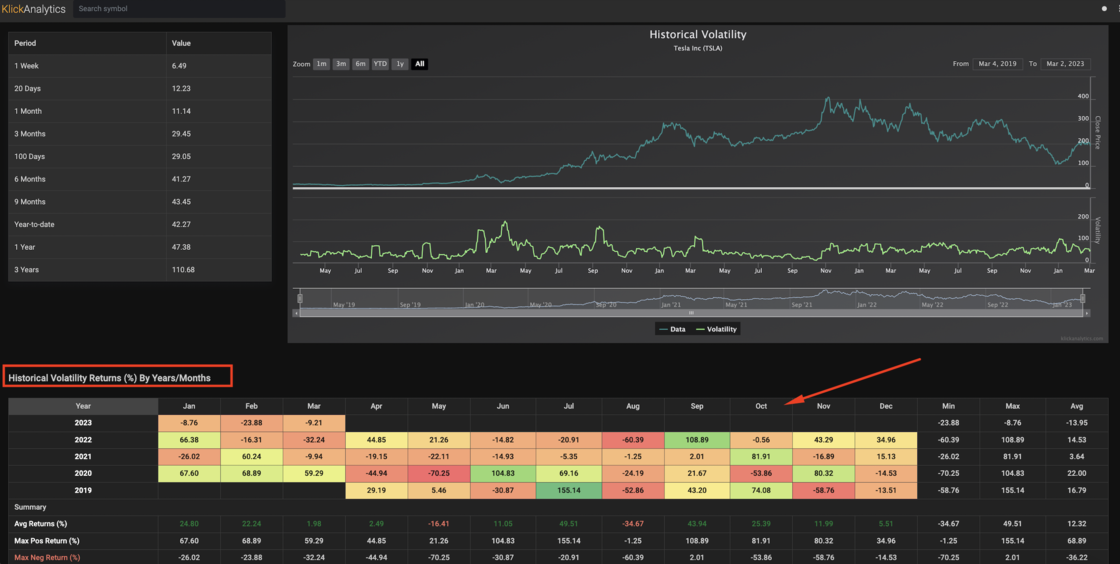Click the Jan column header
The image size is (1120, 564).
[x=189, y=406]
